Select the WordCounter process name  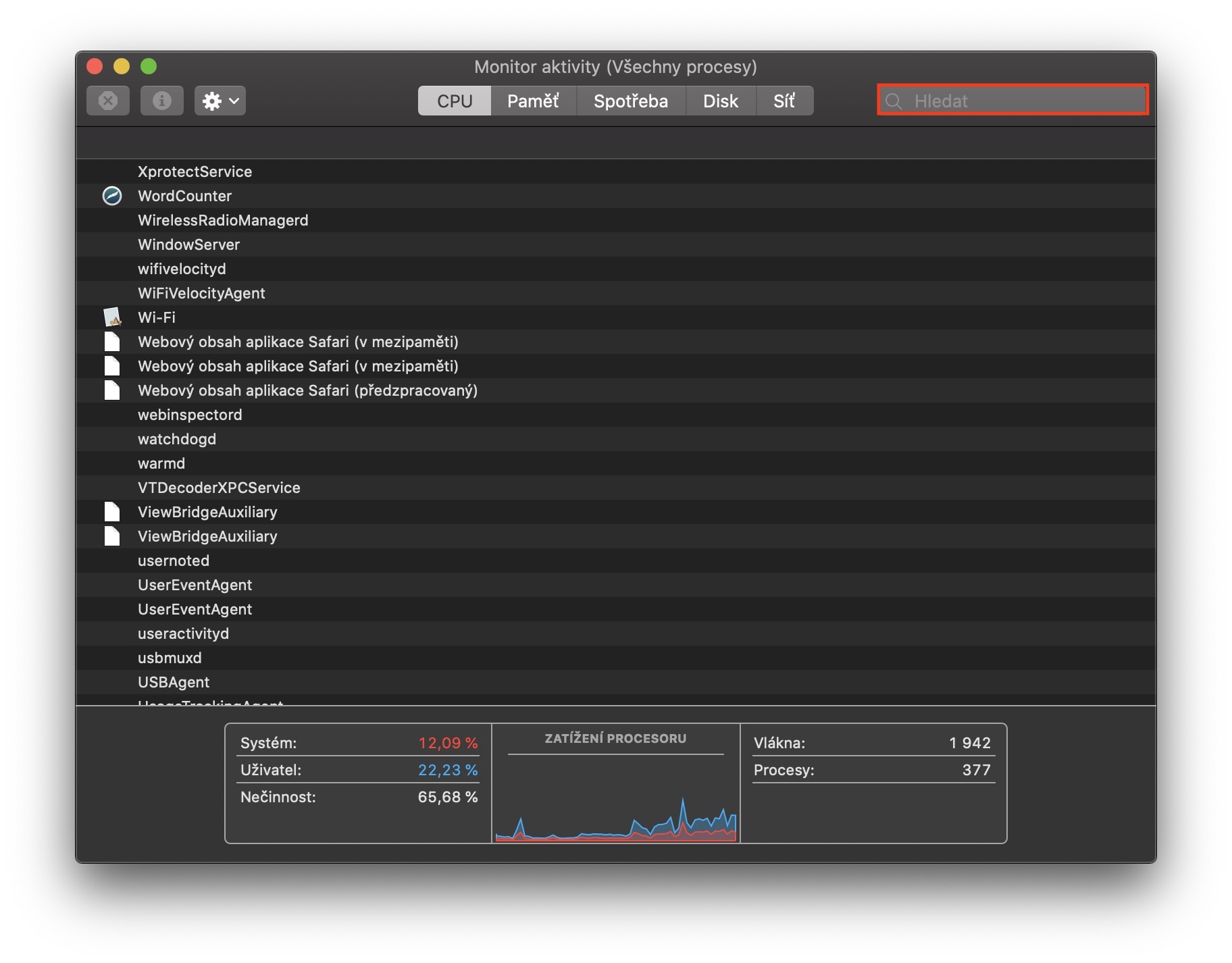(x=184, y=196)
